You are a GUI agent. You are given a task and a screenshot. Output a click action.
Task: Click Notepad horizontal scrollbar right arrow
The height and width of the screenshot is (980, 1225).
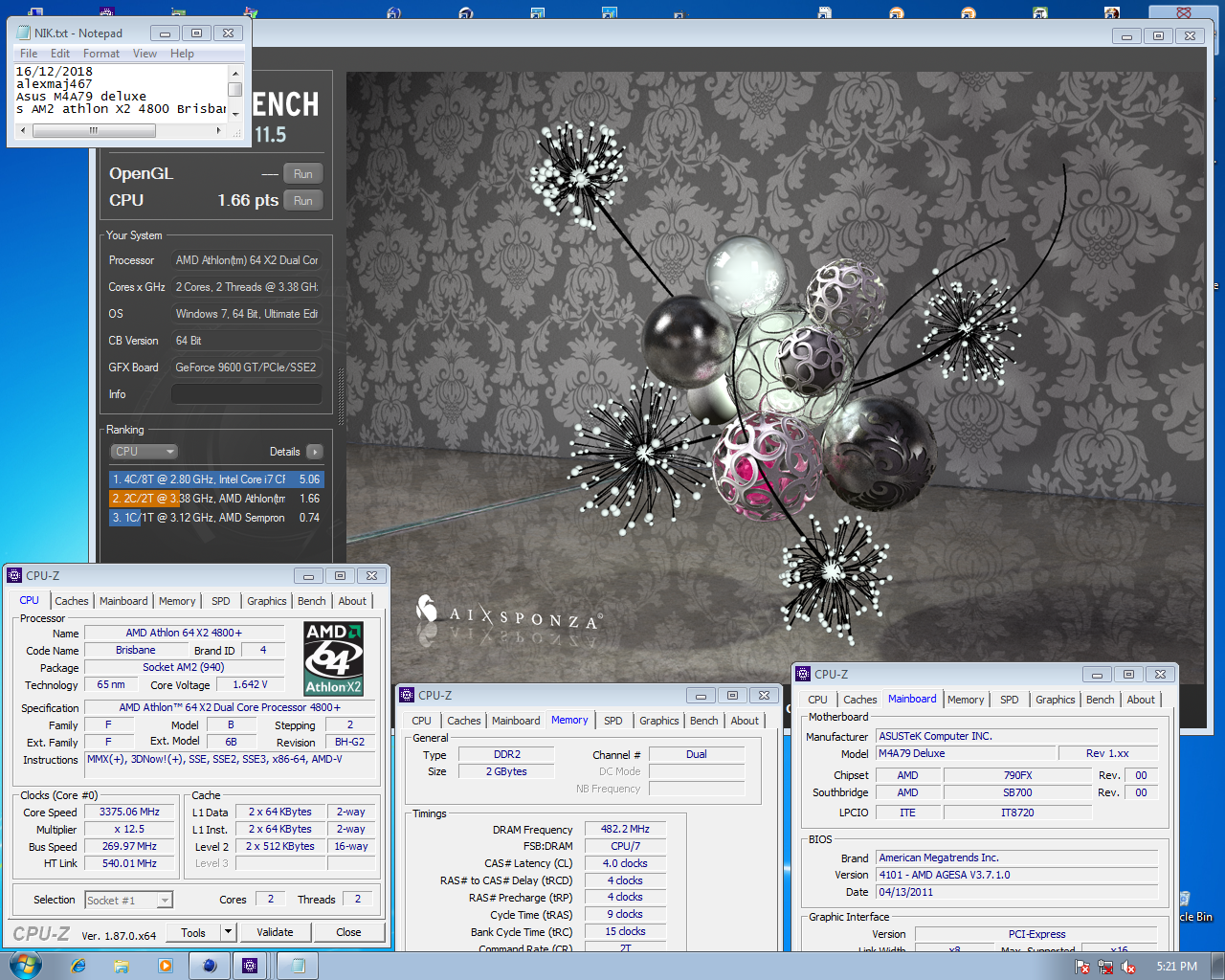(218, 130)
